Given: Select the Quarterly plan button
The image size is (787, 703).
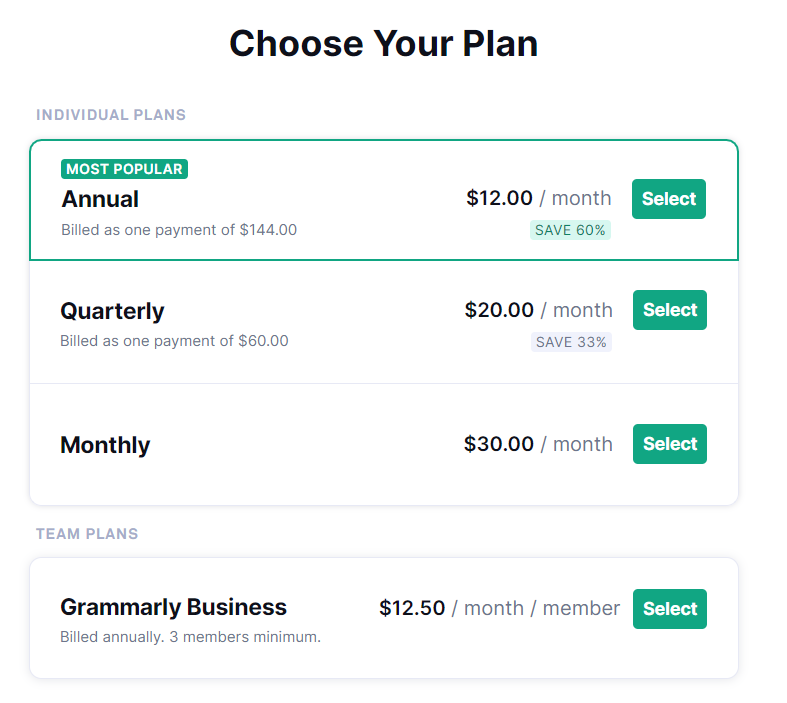Looking at the screenshot, I should [x=669, y=310].
